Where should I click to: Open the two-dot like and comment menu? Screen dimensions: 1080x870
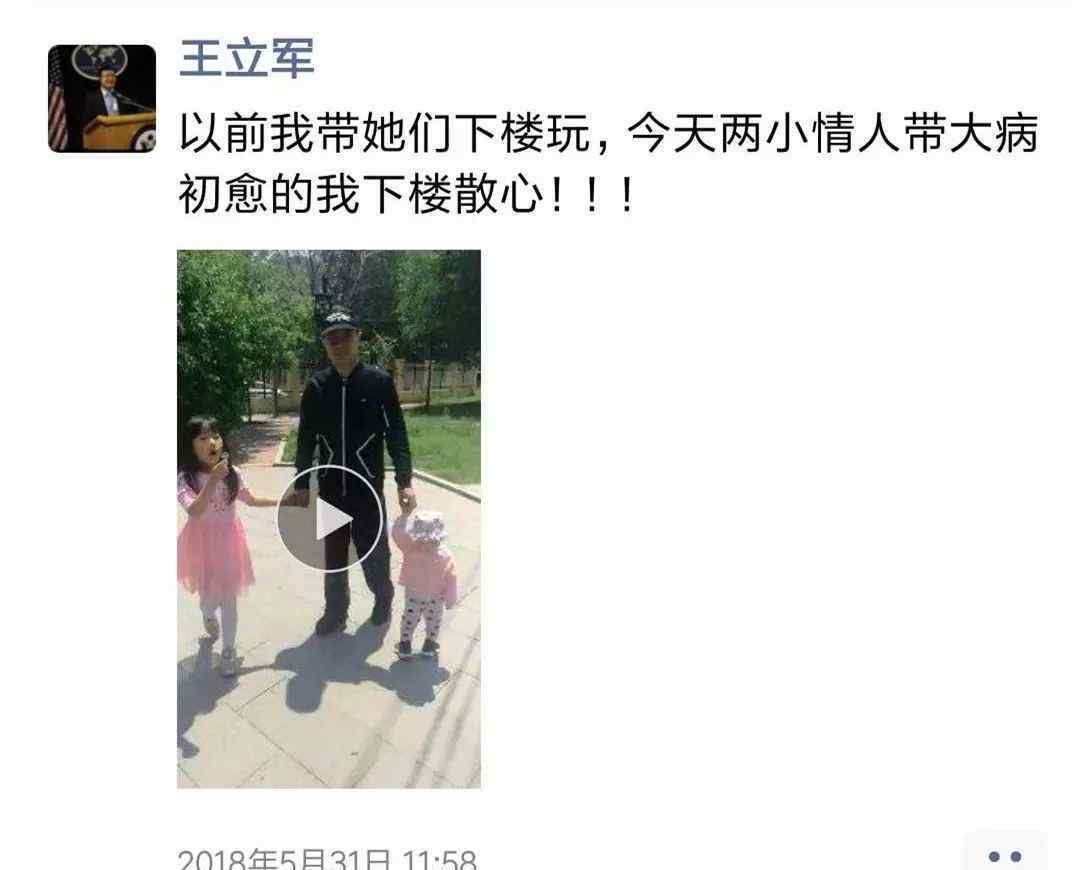(1005, 854)
